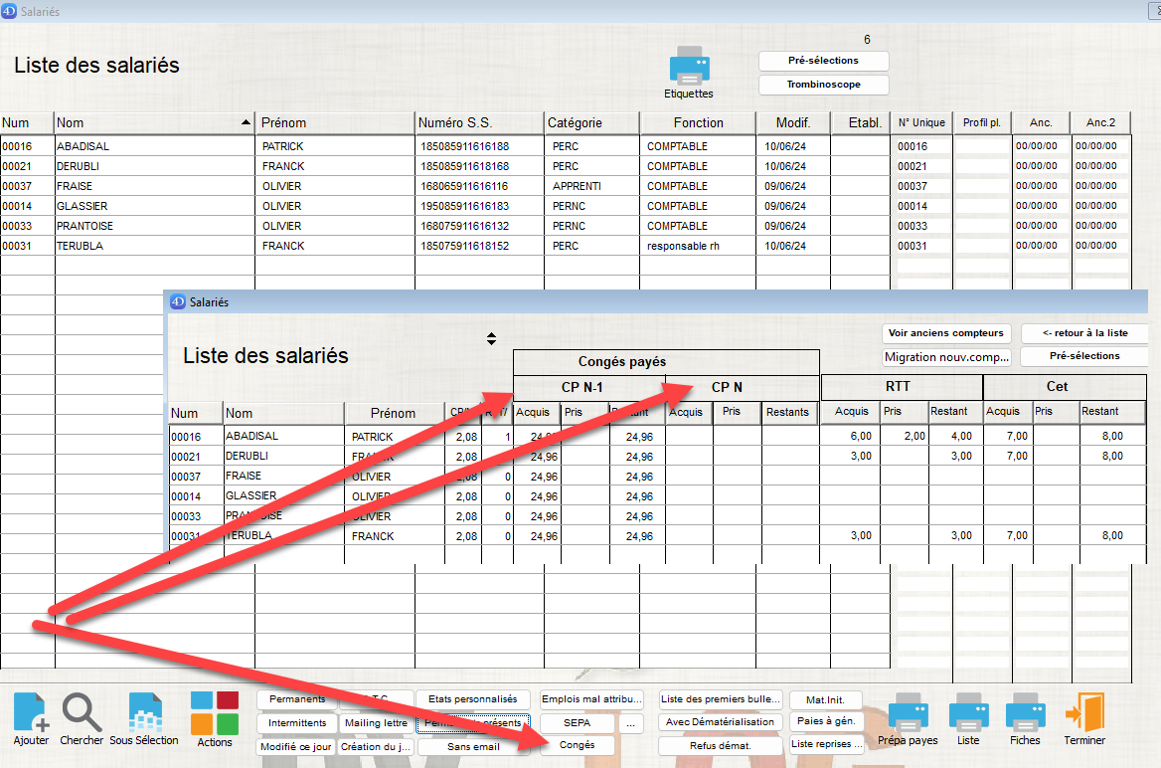1161x768 pixels.
Task: Click the '<- retour à la liste' button
Action: click(1084, 333)
